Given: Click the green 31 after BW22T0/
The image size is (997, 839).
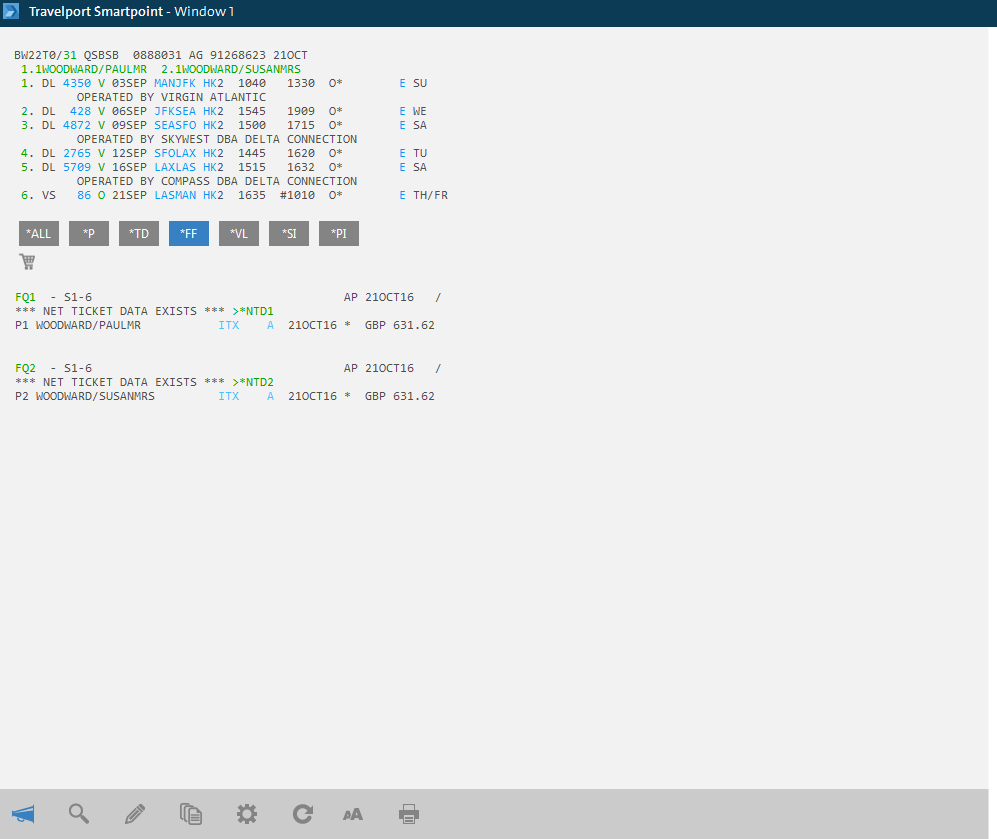Looking at the screenshot, I should (70, 55).
